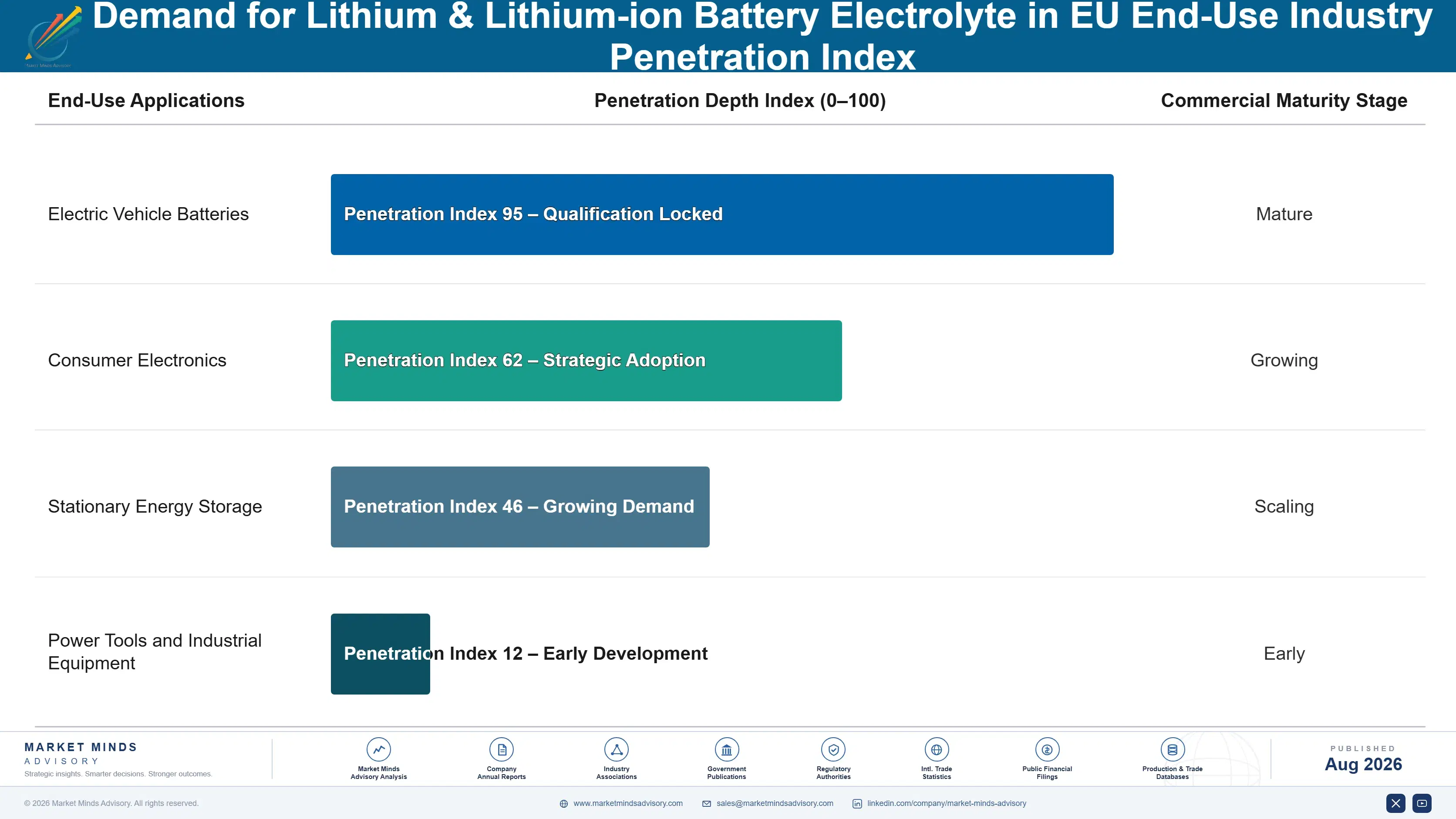This screenshot has width=1456, height=819.
Task: Click the Production & Trade Databases icon
Action: pyautogui.click(x=1172, y=749)
